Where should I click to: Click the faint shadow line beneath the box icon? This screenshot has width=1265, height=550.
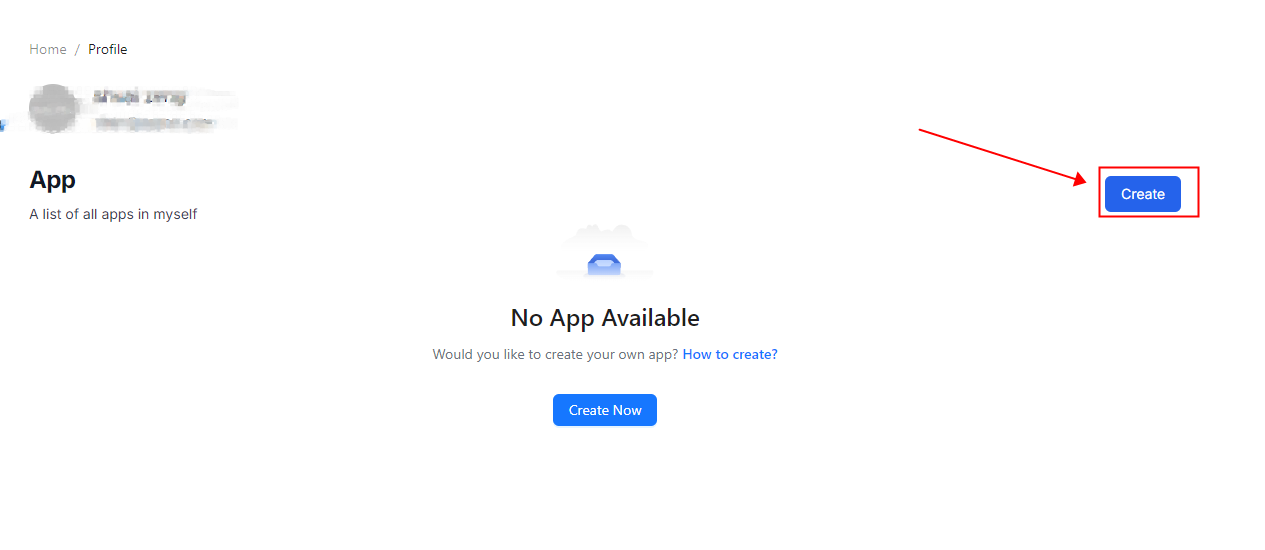(604, 274)
